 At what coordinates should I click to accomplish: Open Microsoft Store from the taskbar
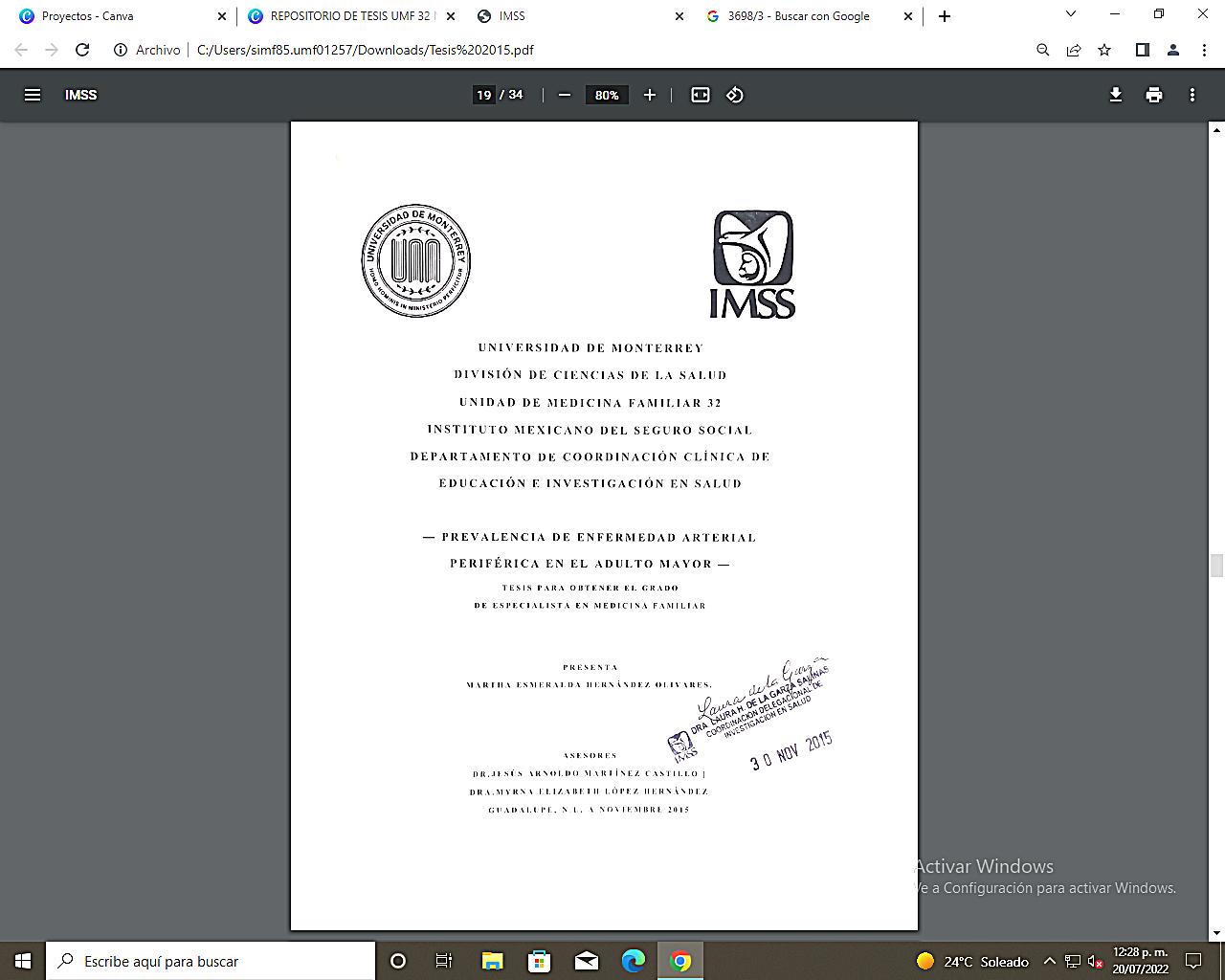(539, 961)
